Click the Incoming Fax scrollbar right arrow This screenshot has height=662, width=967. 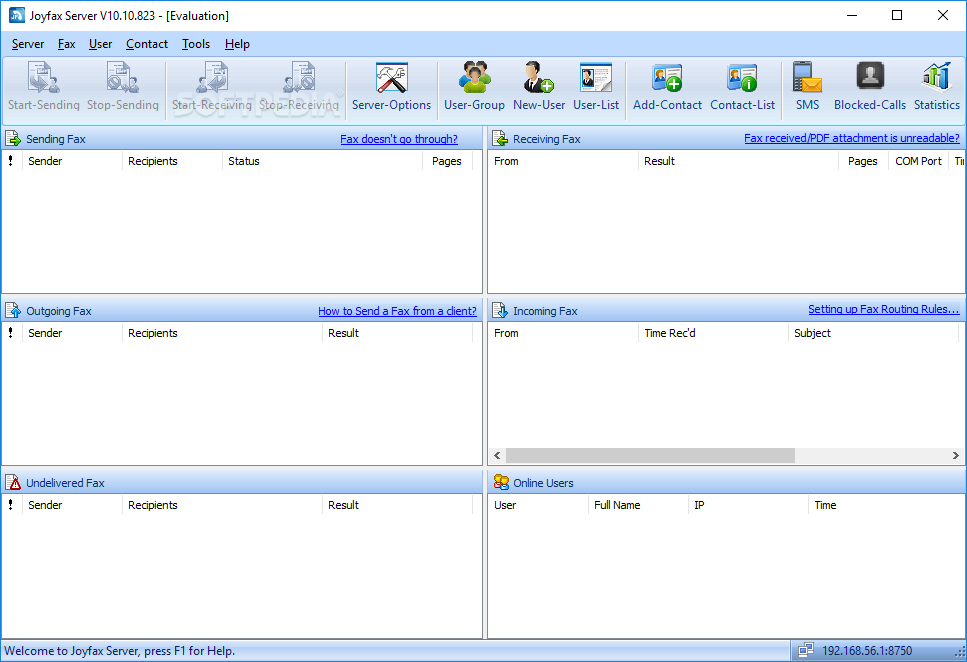click(x=955, y=455)
